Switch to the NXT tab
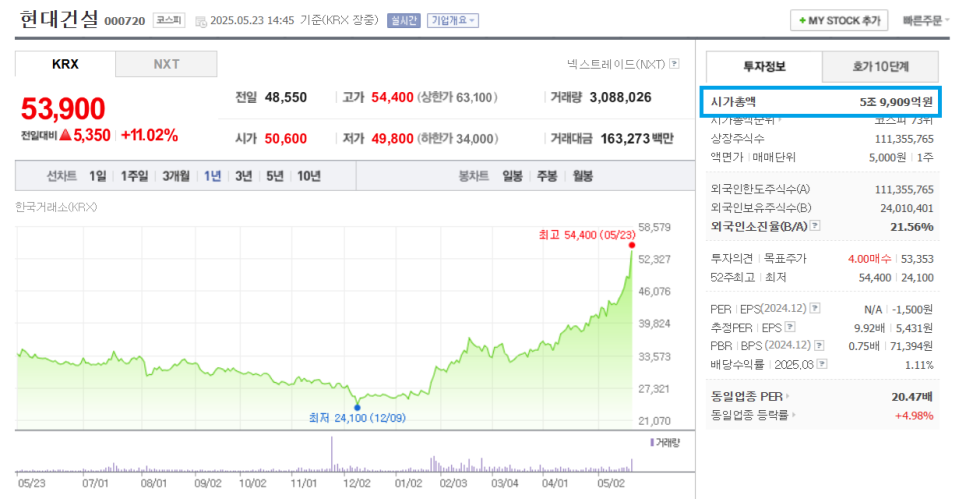This screenshot has width=966, height=499. pyautogui.click(x=166, y=64)
